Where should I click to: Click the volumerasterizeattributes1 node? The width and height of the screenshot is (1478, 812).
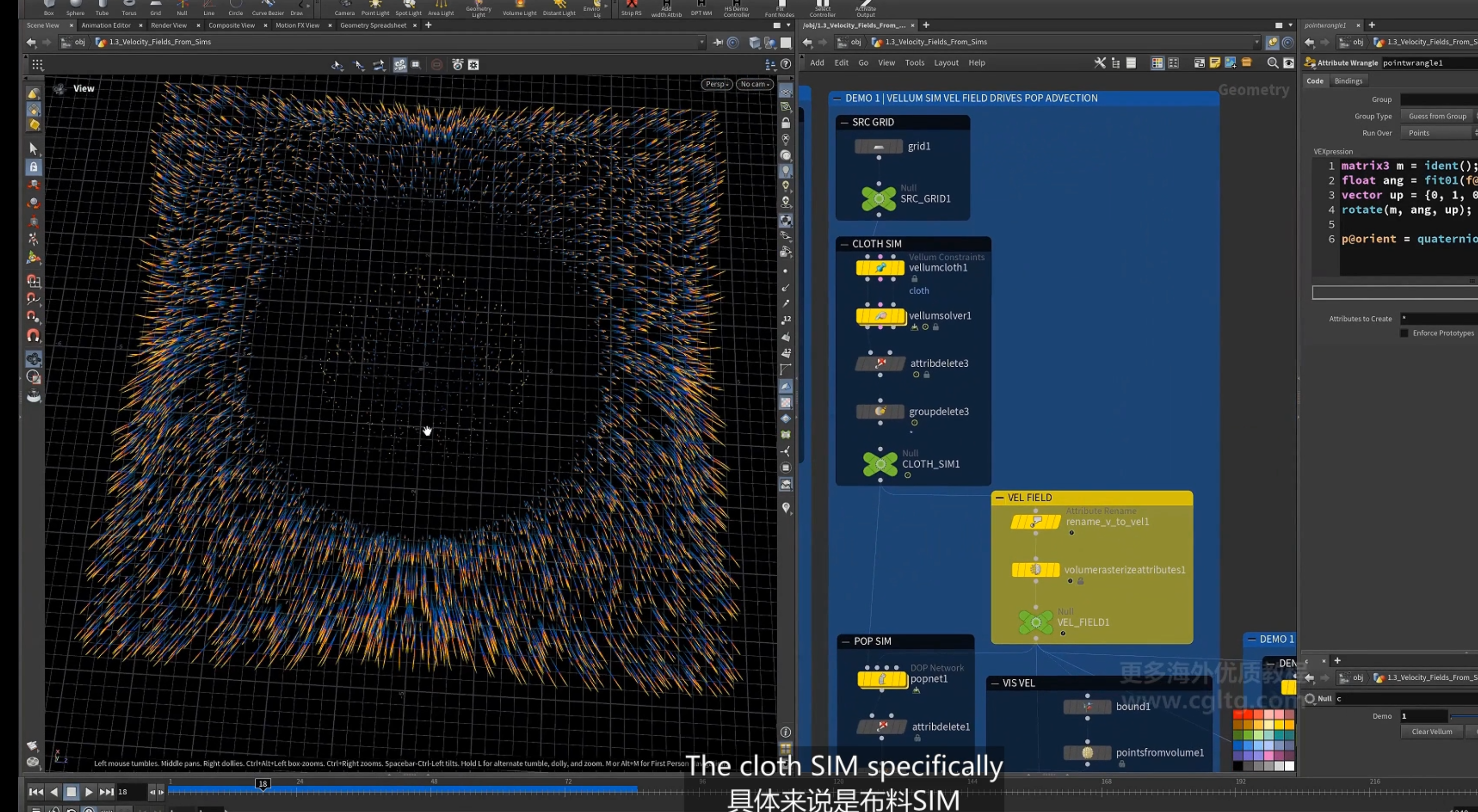pyautogui.click(x=1036, y=569)
